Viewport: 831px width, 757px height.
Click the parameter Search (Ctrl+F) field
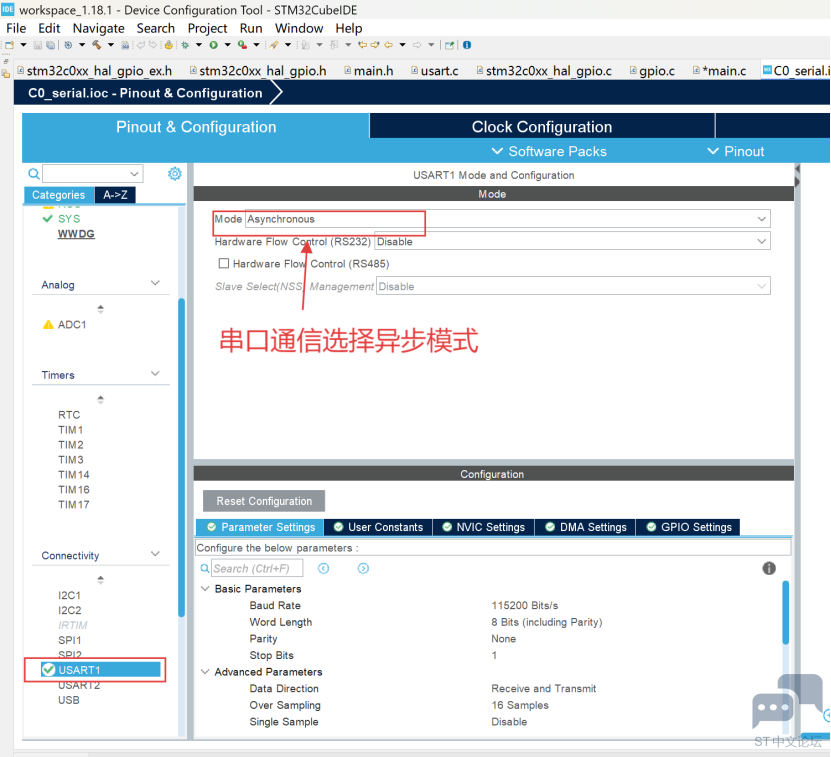[x=257, y=568]
